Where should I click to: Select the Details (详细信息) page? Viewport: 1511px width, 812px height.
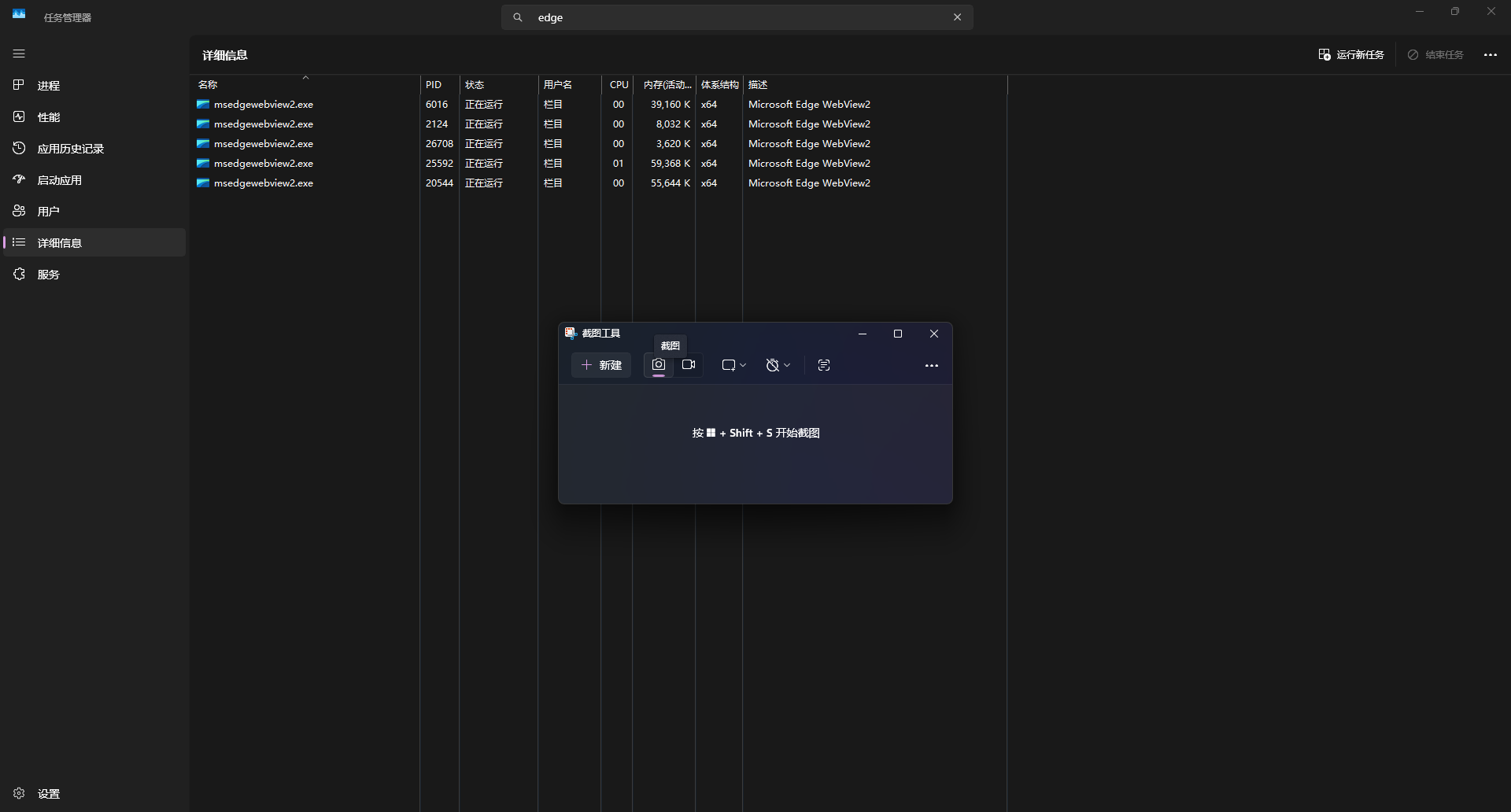pos(94,242)
